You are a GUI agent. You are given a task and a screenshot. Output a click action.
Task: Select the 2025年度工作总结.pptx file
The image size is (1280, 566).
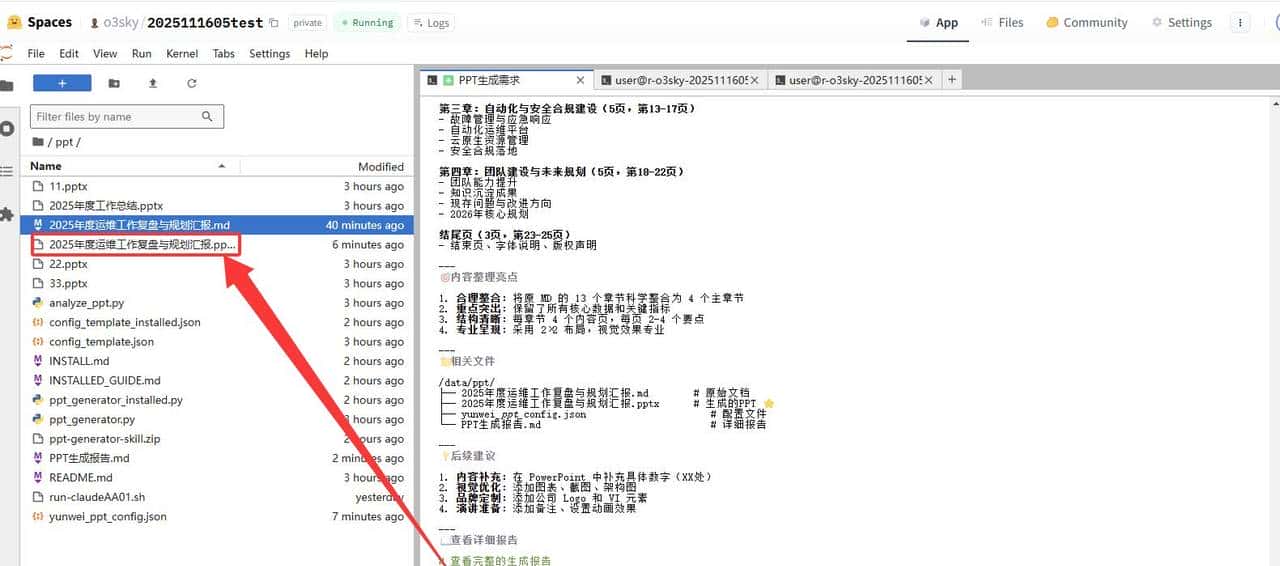pos(216,206)
